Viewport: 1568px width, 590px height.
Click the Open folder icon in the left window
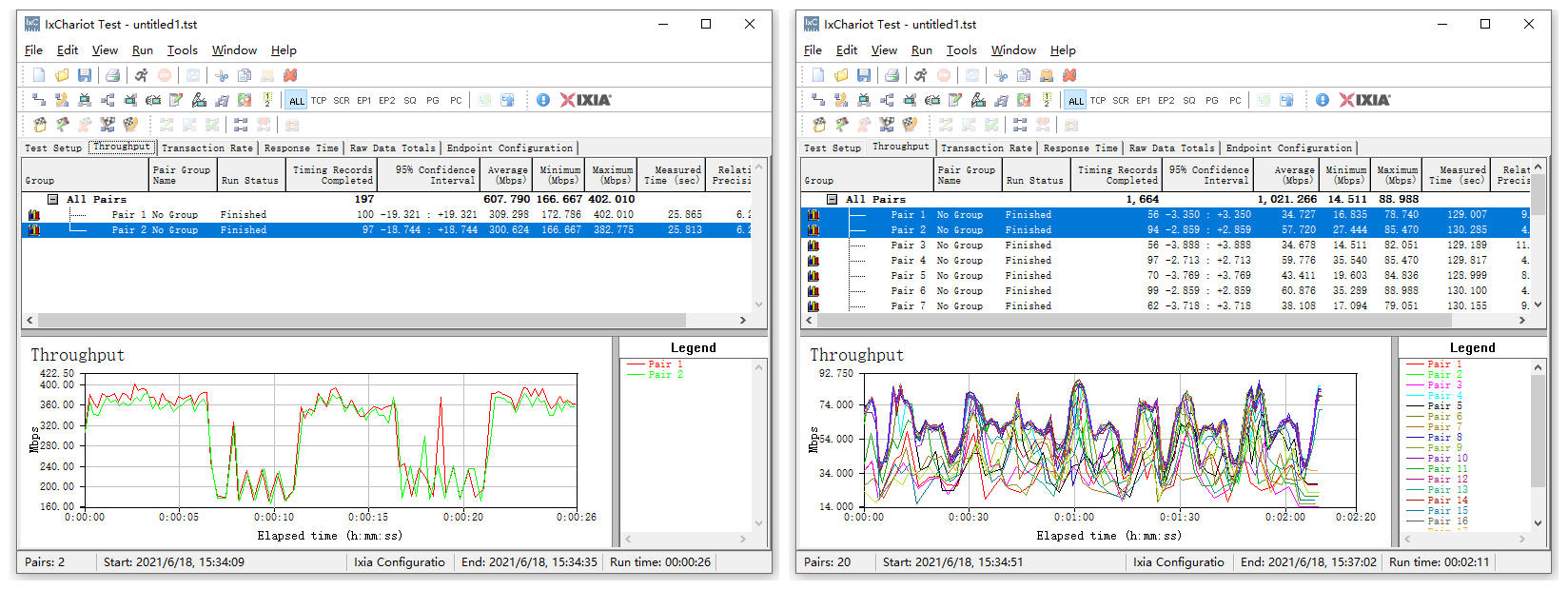(x=62, y=75)
